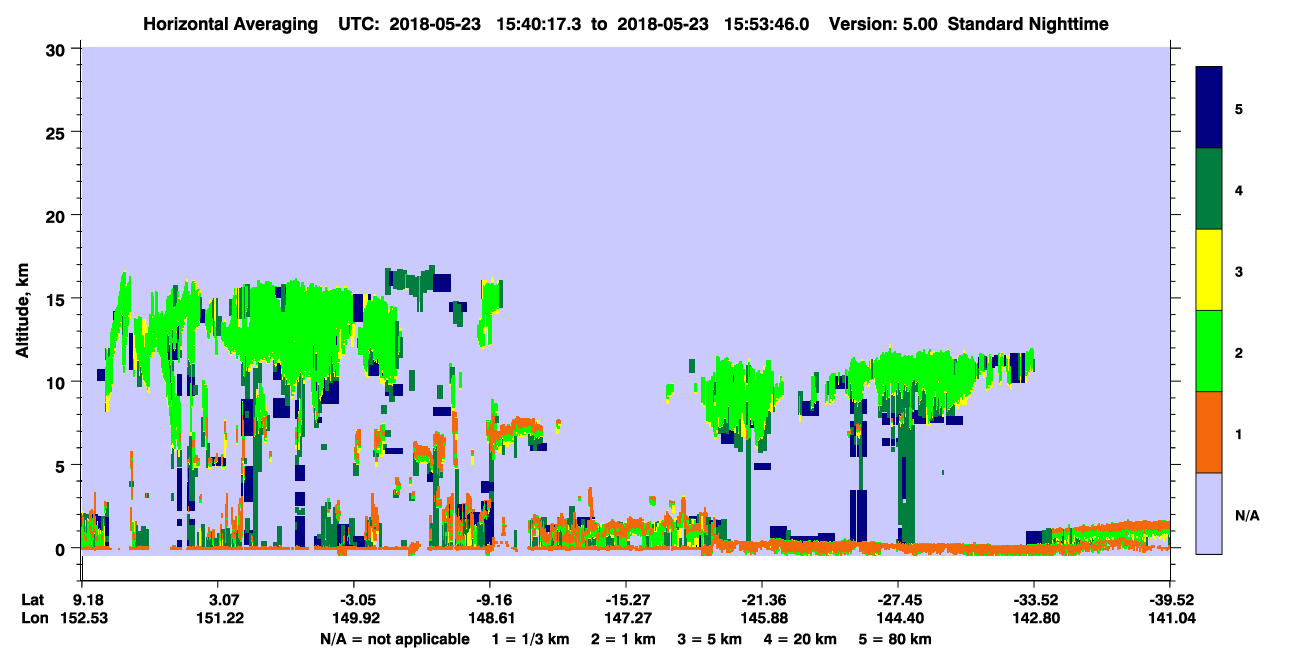Click the dark green level 4 legend swatch

pyautogui.click(x=1209, y=189)
